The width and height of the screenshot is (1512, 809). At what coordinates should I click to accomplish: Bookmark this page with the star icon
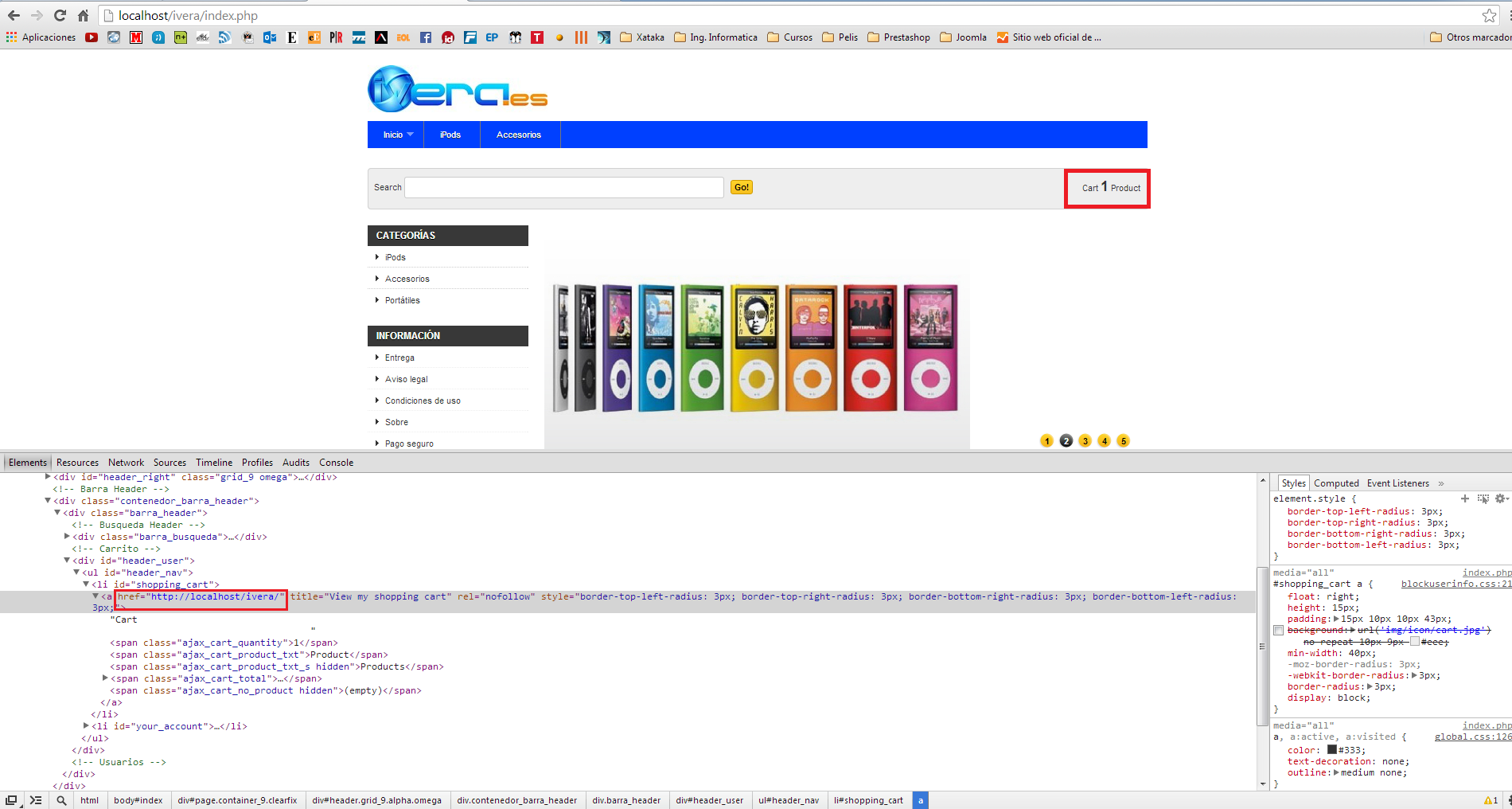click(x=1489, y=15)
